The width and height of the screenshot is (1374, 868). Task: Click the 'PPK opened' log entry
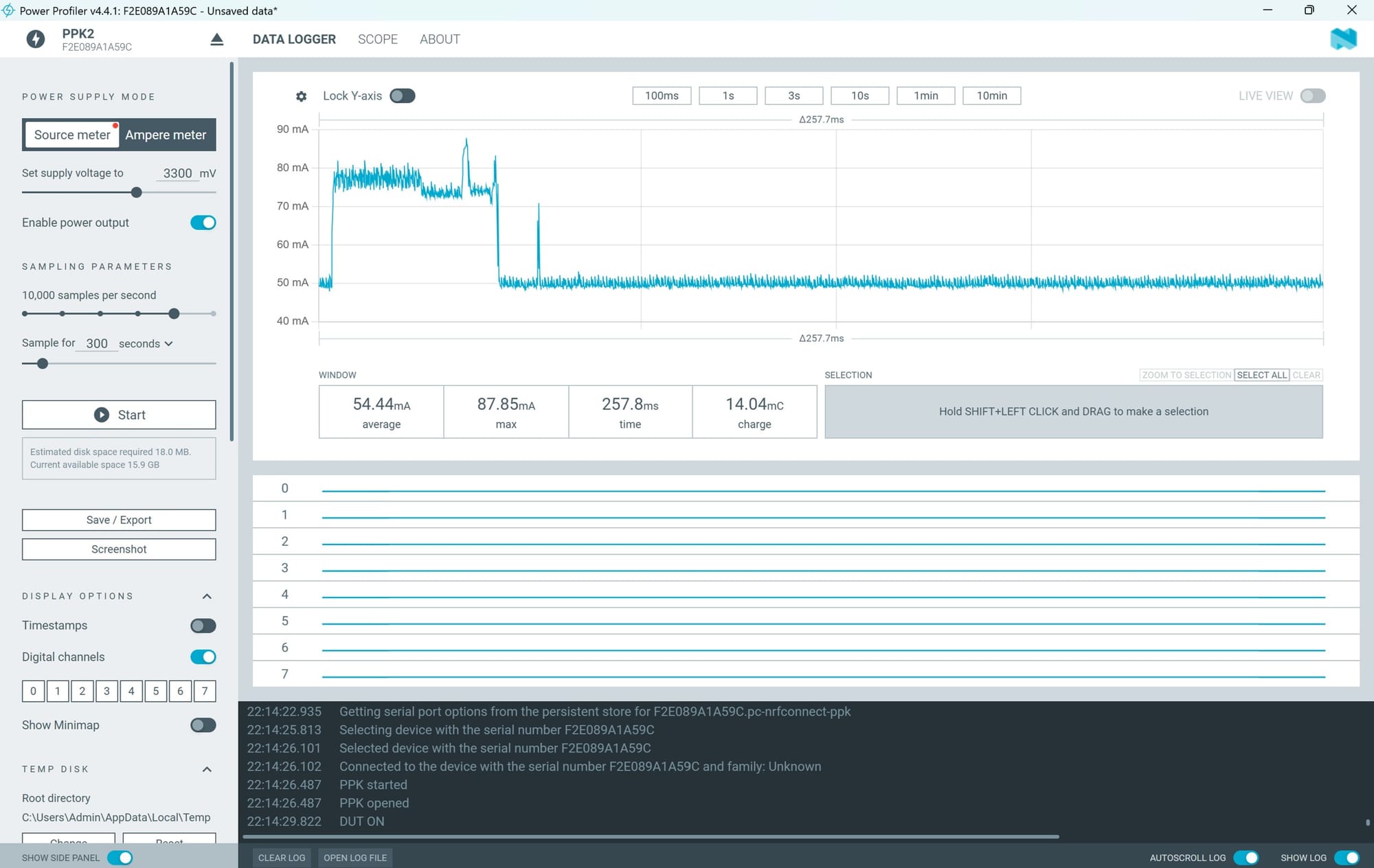374,803
